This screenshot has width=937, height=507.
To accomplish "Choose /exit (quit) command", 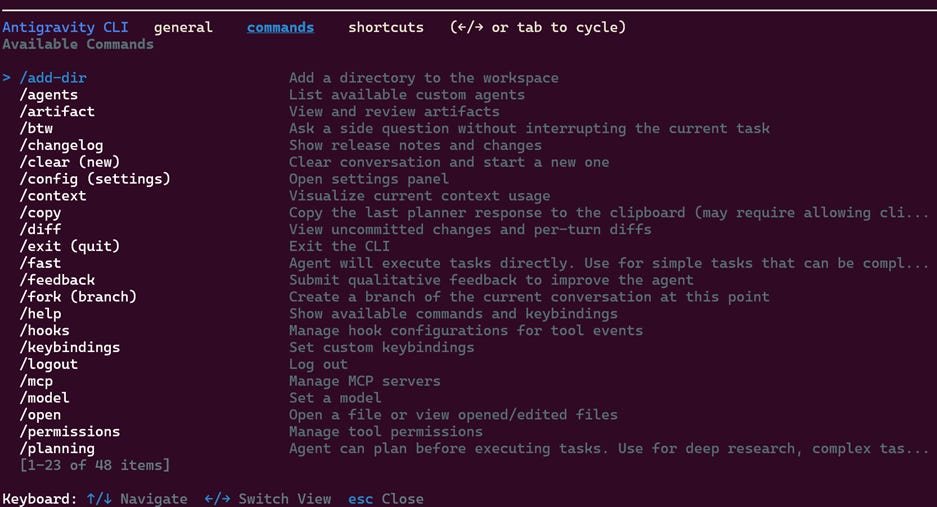I will [x=69, y=246].
